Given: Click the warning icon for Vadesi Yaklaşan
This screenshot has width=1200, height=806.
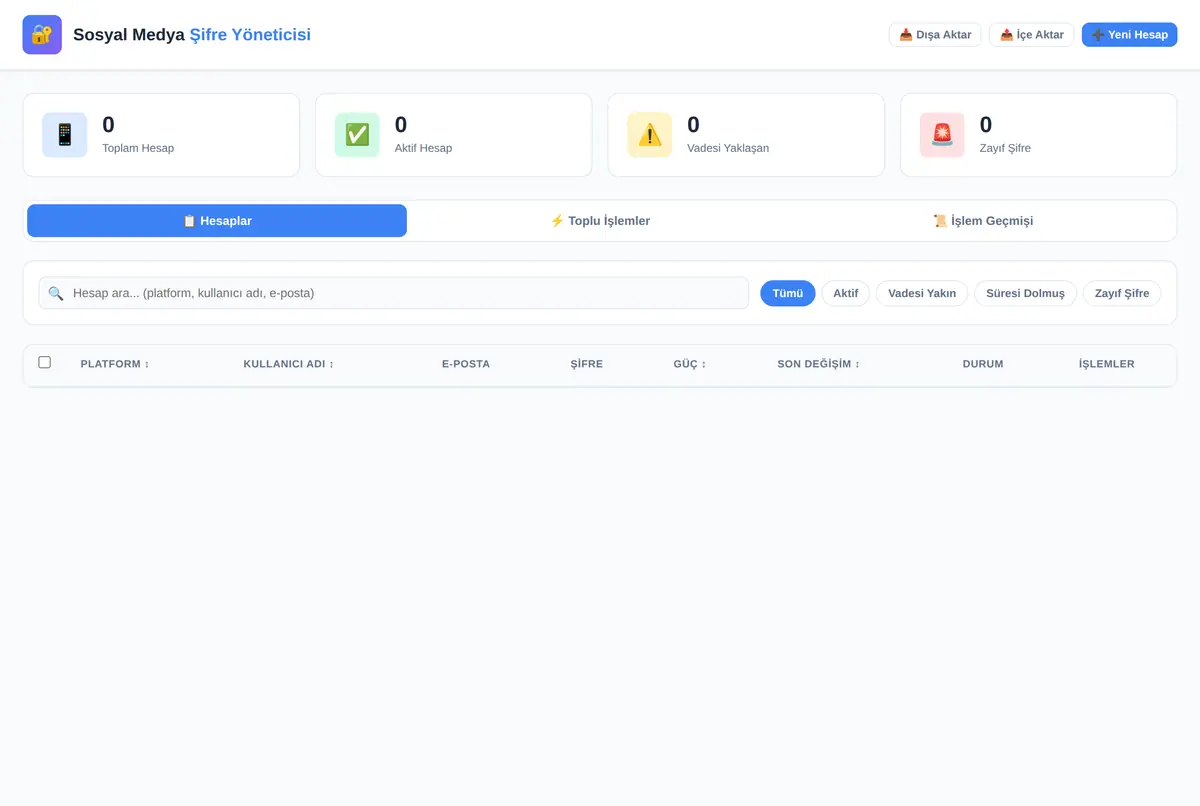Looking at the screenshot, I should point(650,135).
